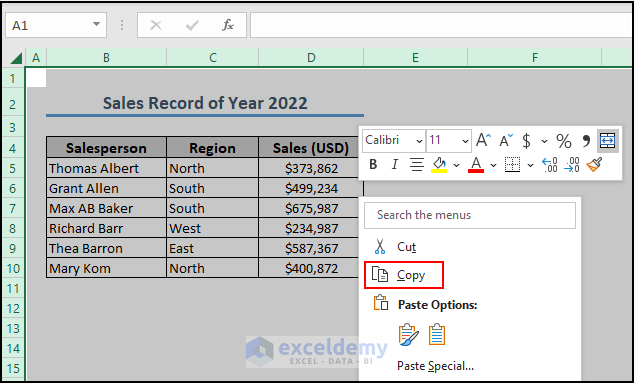Toggle the Merge & Center button
The image size is (634, 383).
(x=608, y=141)
